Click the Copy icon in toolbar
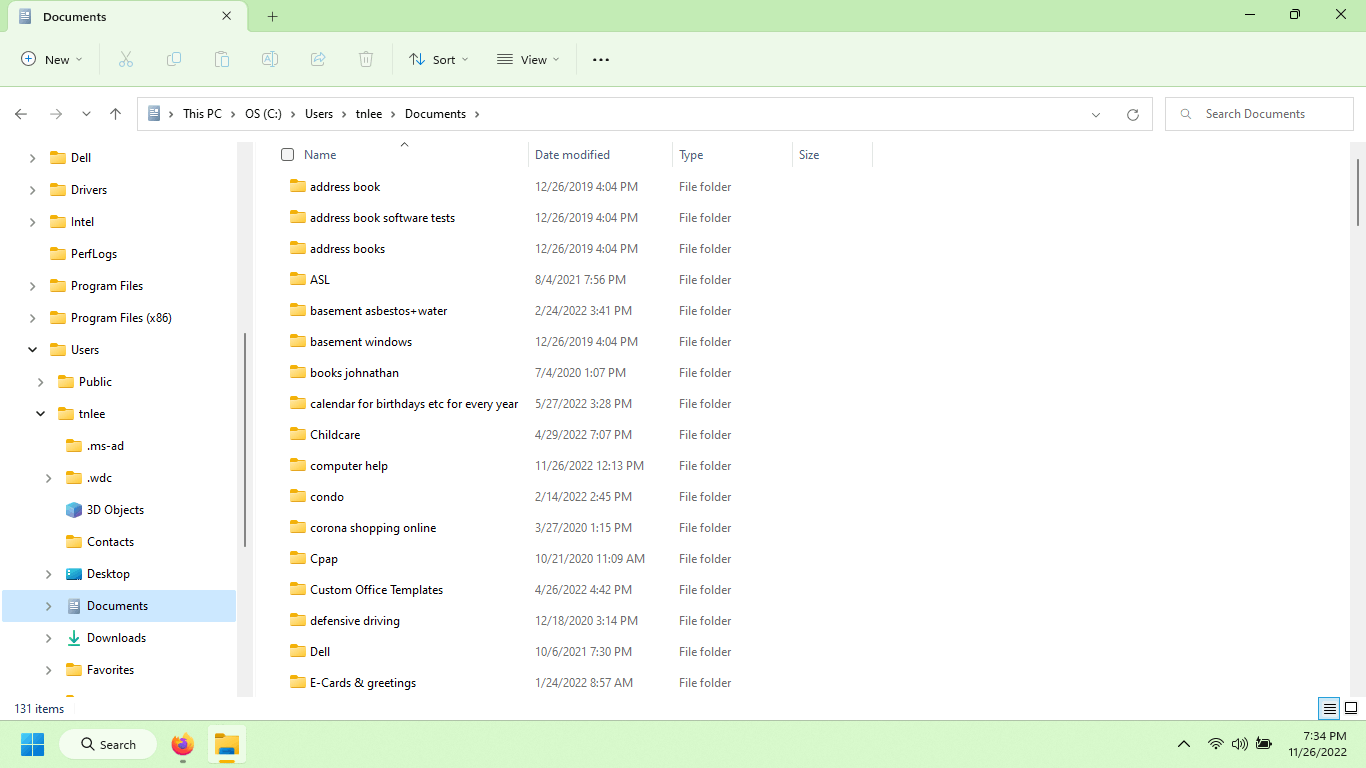Viewport: 1366px width, 768px height. click(174, 60)
